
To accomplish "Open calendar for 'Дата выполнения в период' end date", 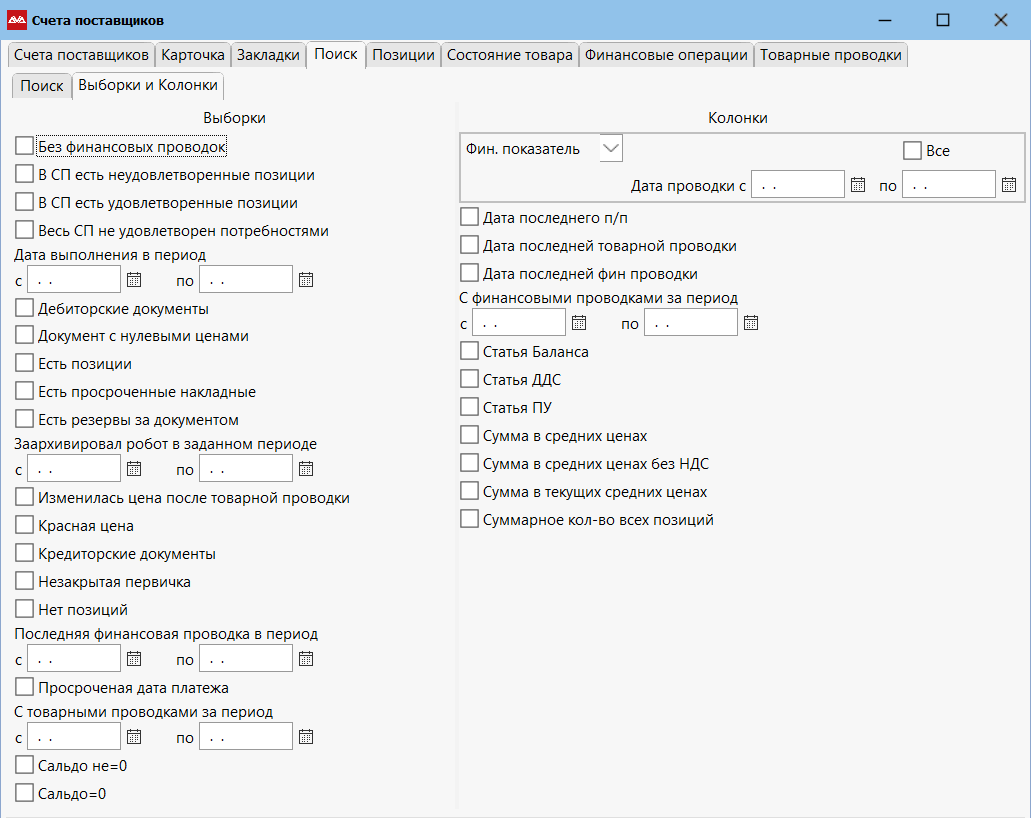I will (x=306, y=279).
